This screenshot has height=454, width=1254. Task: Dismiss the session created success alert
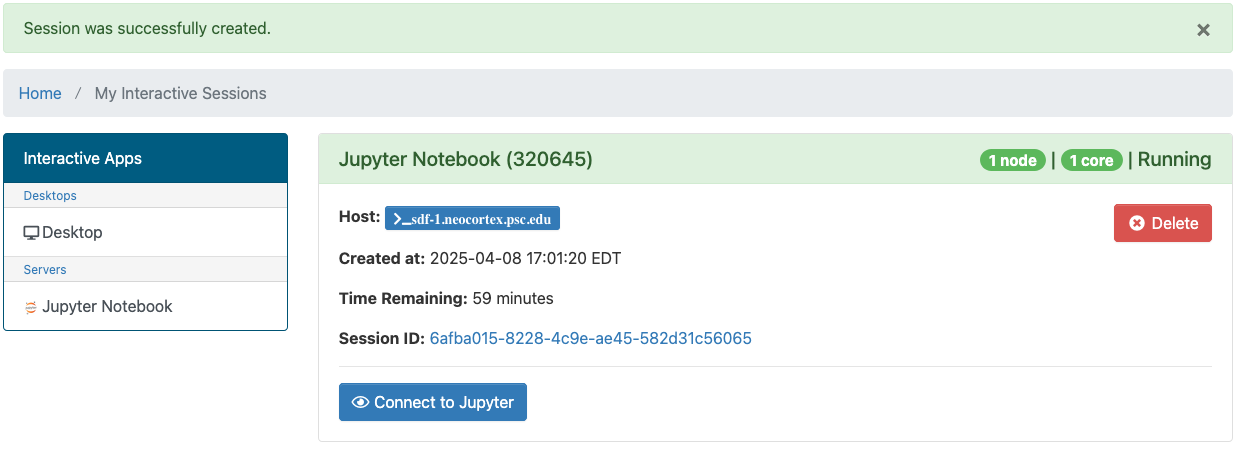pyautogui.click(x=1203, y=30)
